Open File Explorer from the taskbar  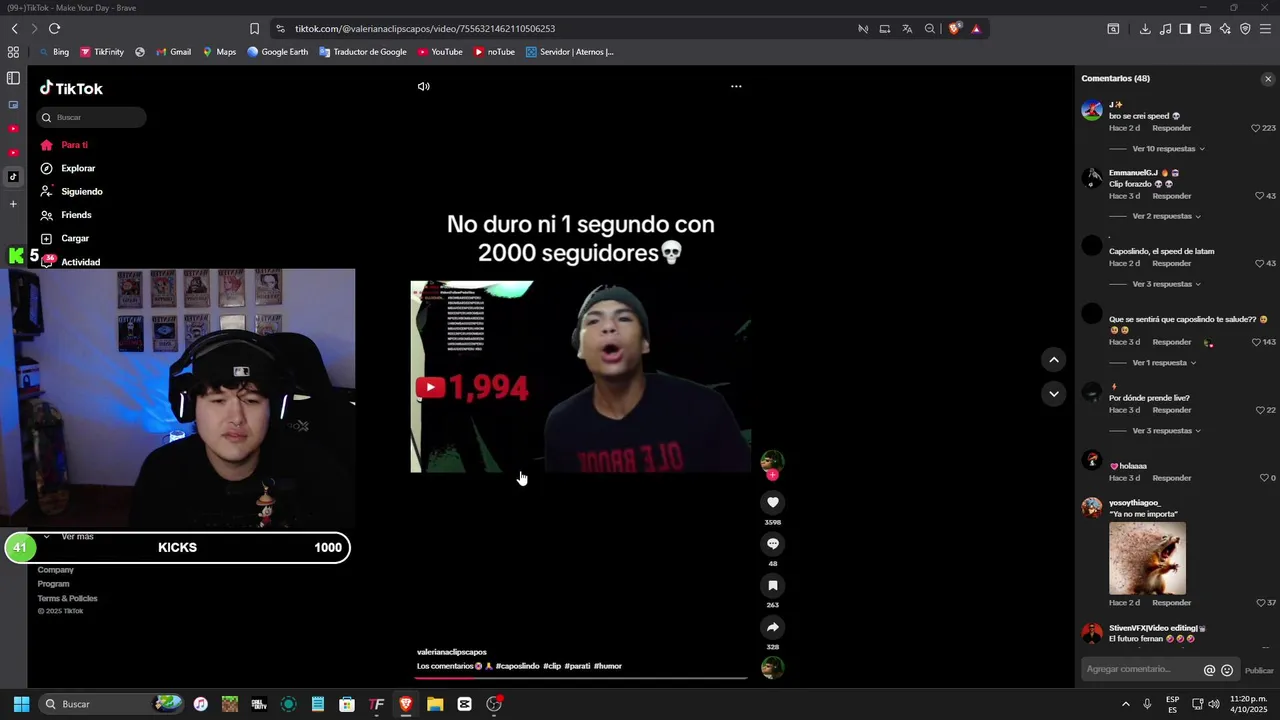coord(435,704)
